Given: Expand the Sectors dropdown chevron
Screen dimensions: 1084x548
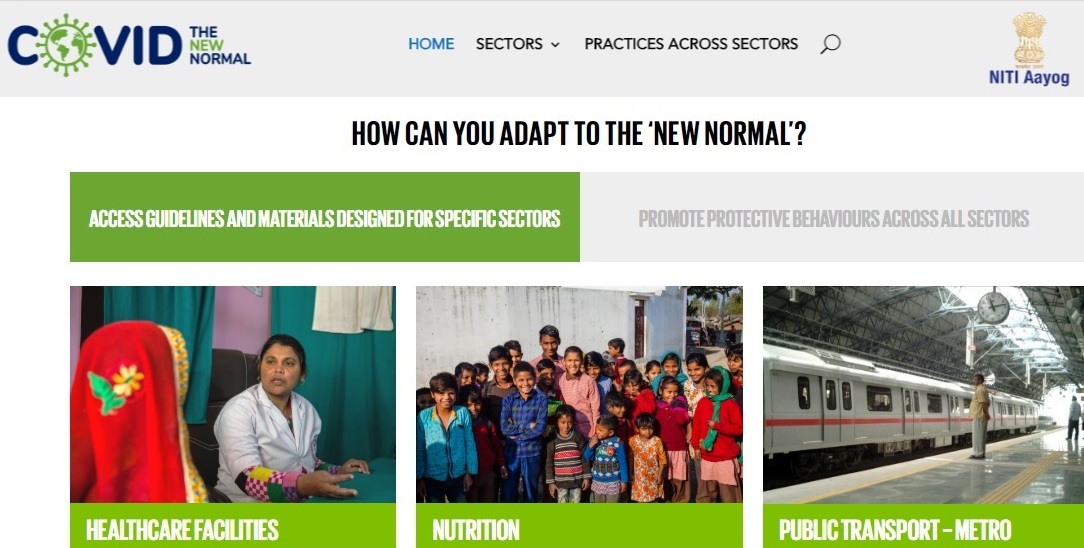Looking at the screenshot, I should [555, 44].
